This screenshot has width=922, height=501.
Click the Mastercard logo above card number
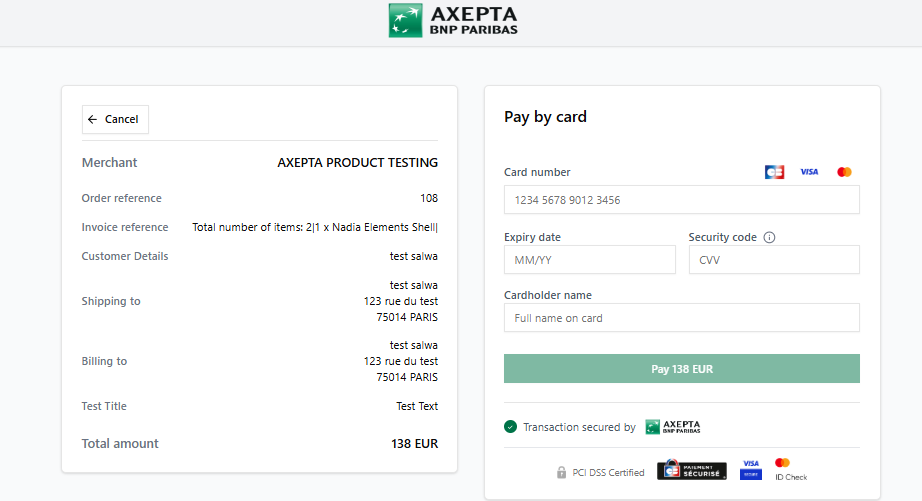[844, 172]
